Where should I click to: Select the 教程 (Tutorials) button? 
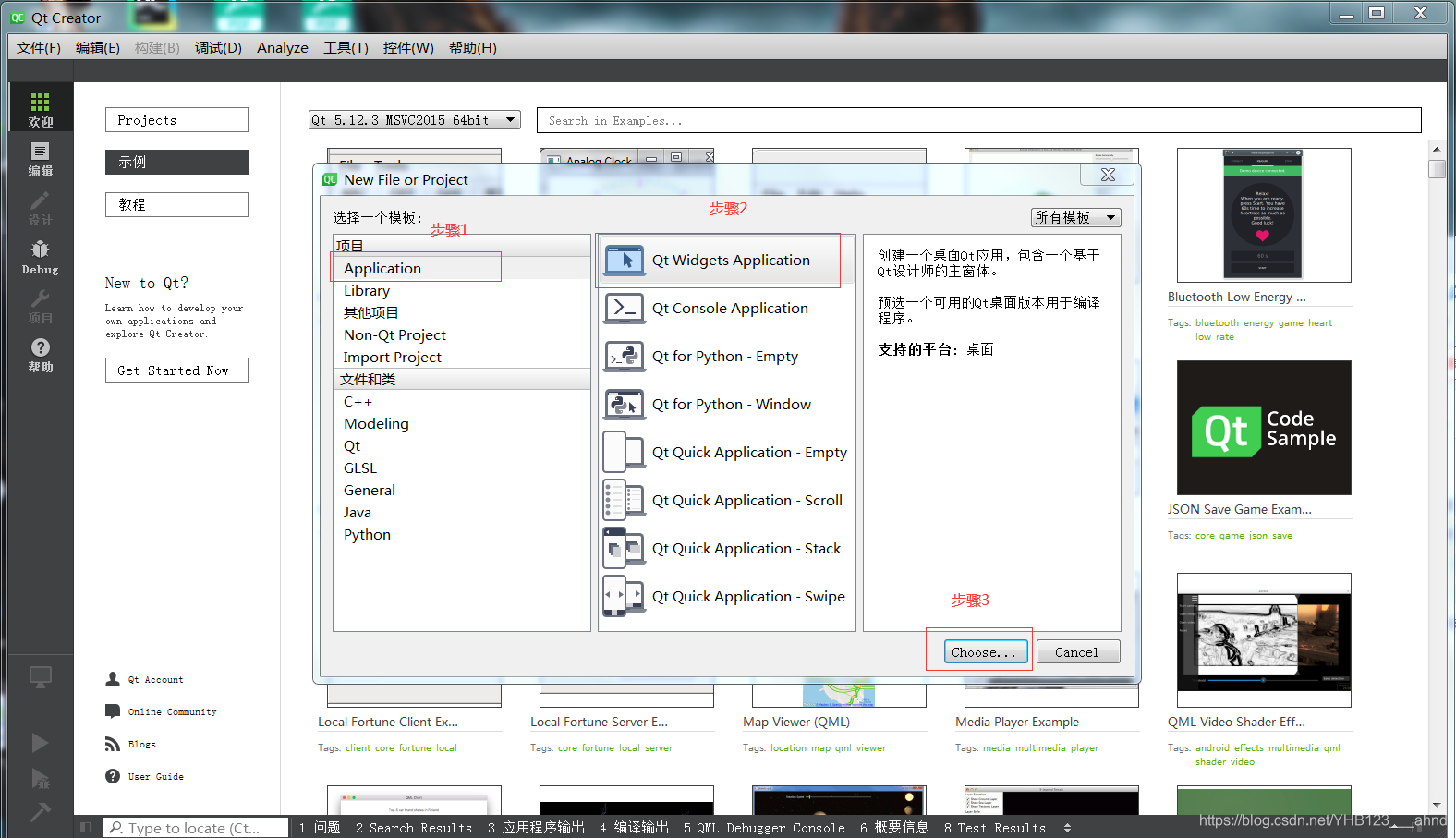pyautogui.click(x=176, y=204)
